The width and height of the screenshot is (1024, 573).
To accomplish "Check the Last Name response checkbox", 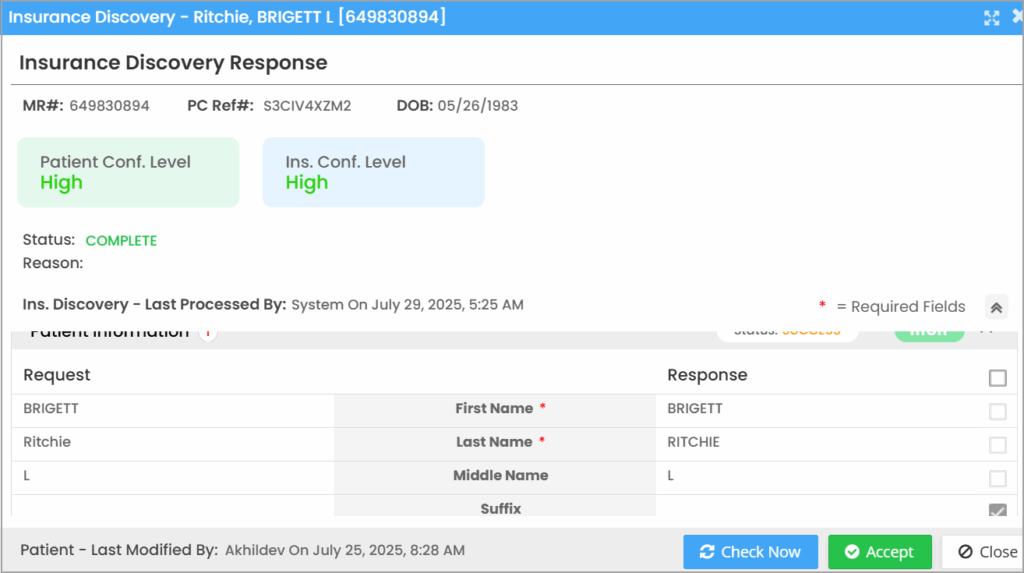I will tap(997, 445).
